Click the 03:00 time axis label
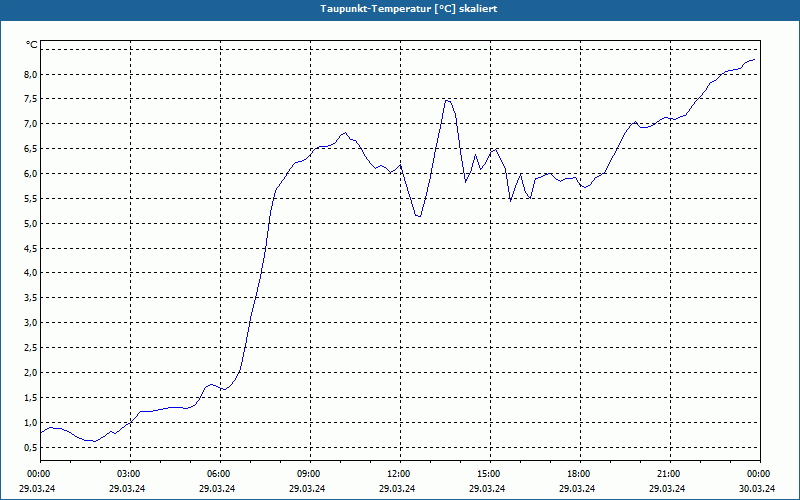The height and width of the screenshot is (500, 800). pos(130,474)
